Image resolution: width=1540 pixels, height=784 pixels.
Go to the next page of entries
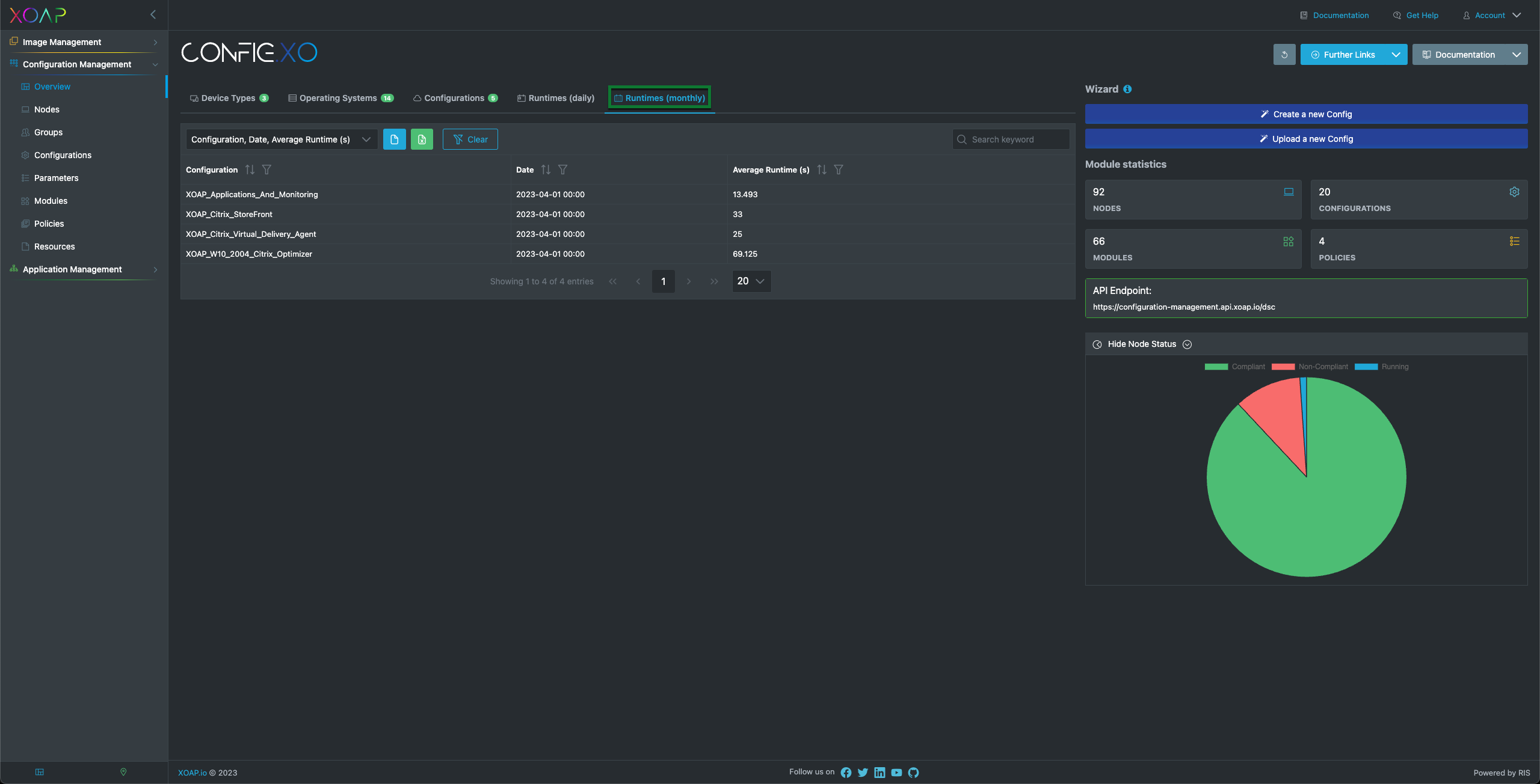[689, 281]
